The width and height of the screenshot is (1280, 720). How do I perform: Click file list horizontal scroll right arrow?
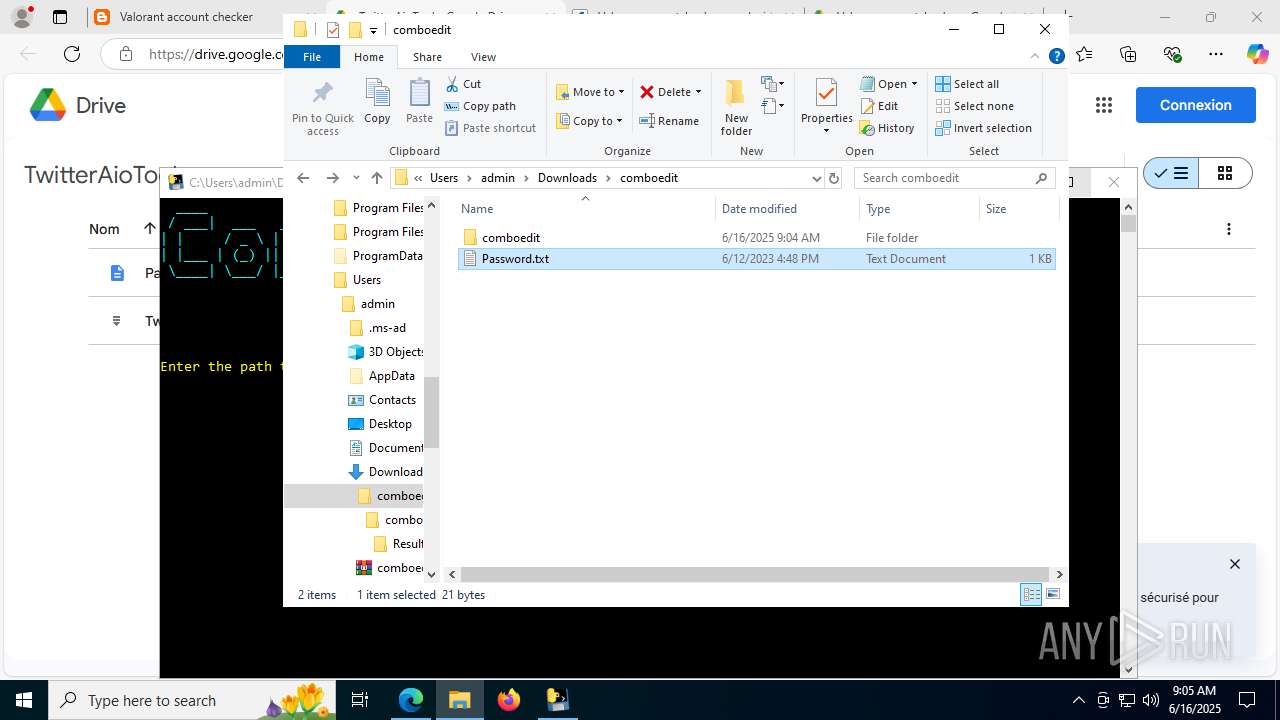point(1059,574)
